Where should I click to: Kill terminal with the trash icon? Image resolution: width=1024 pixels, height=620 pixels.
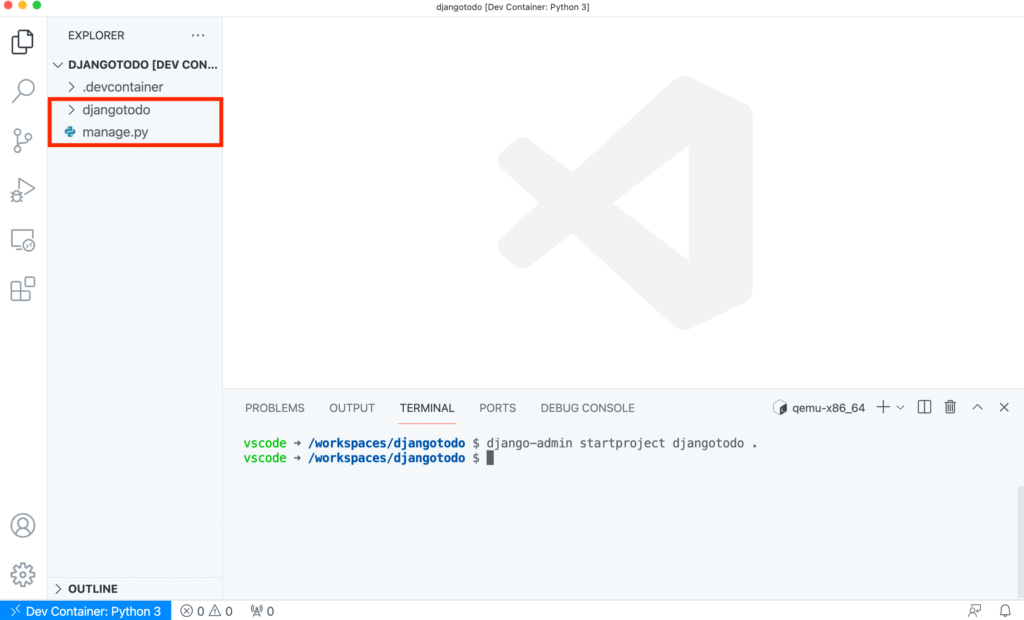[x=950, y=407]
